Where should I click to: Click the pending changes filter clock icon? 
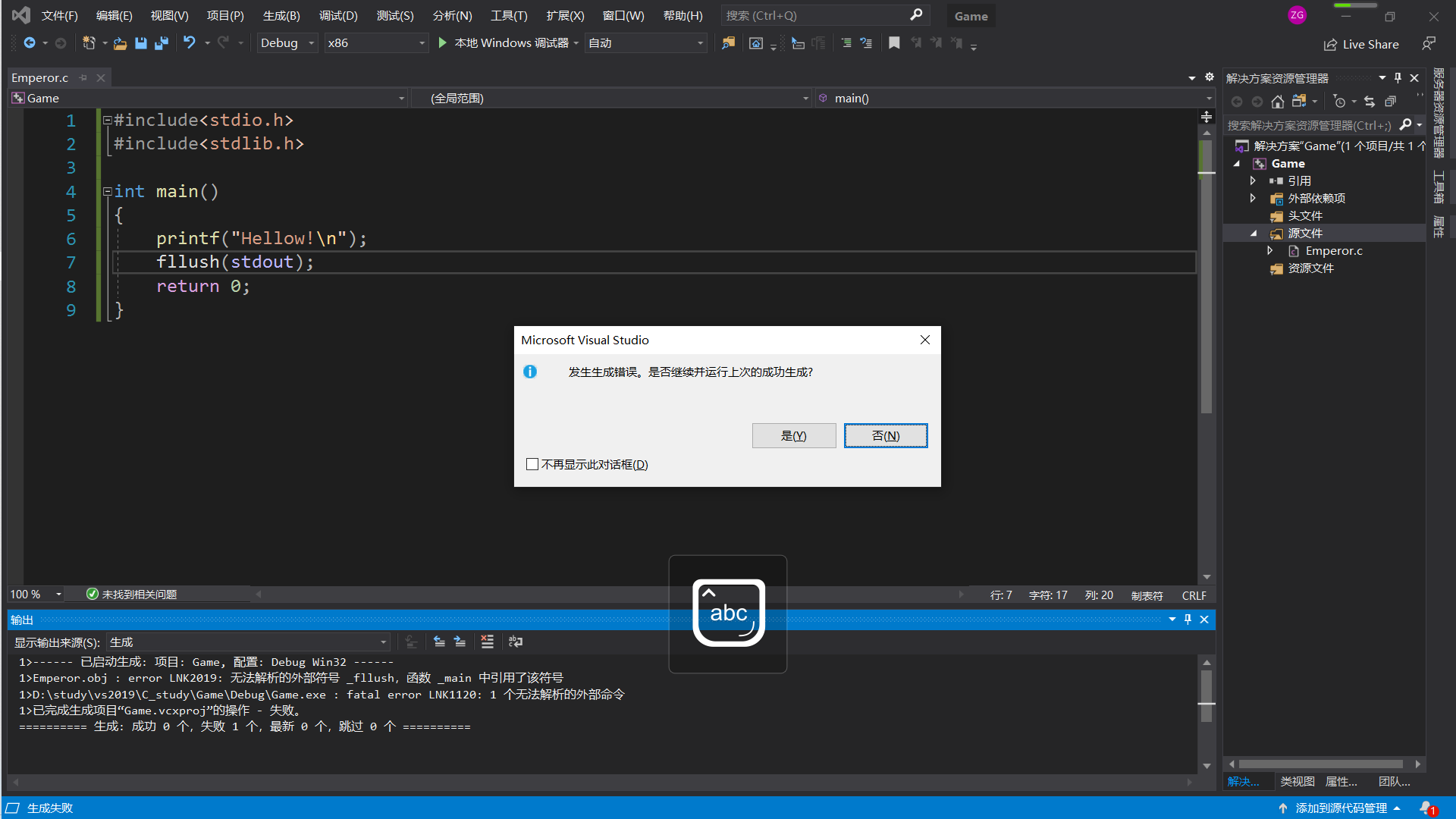[1339, 102]
